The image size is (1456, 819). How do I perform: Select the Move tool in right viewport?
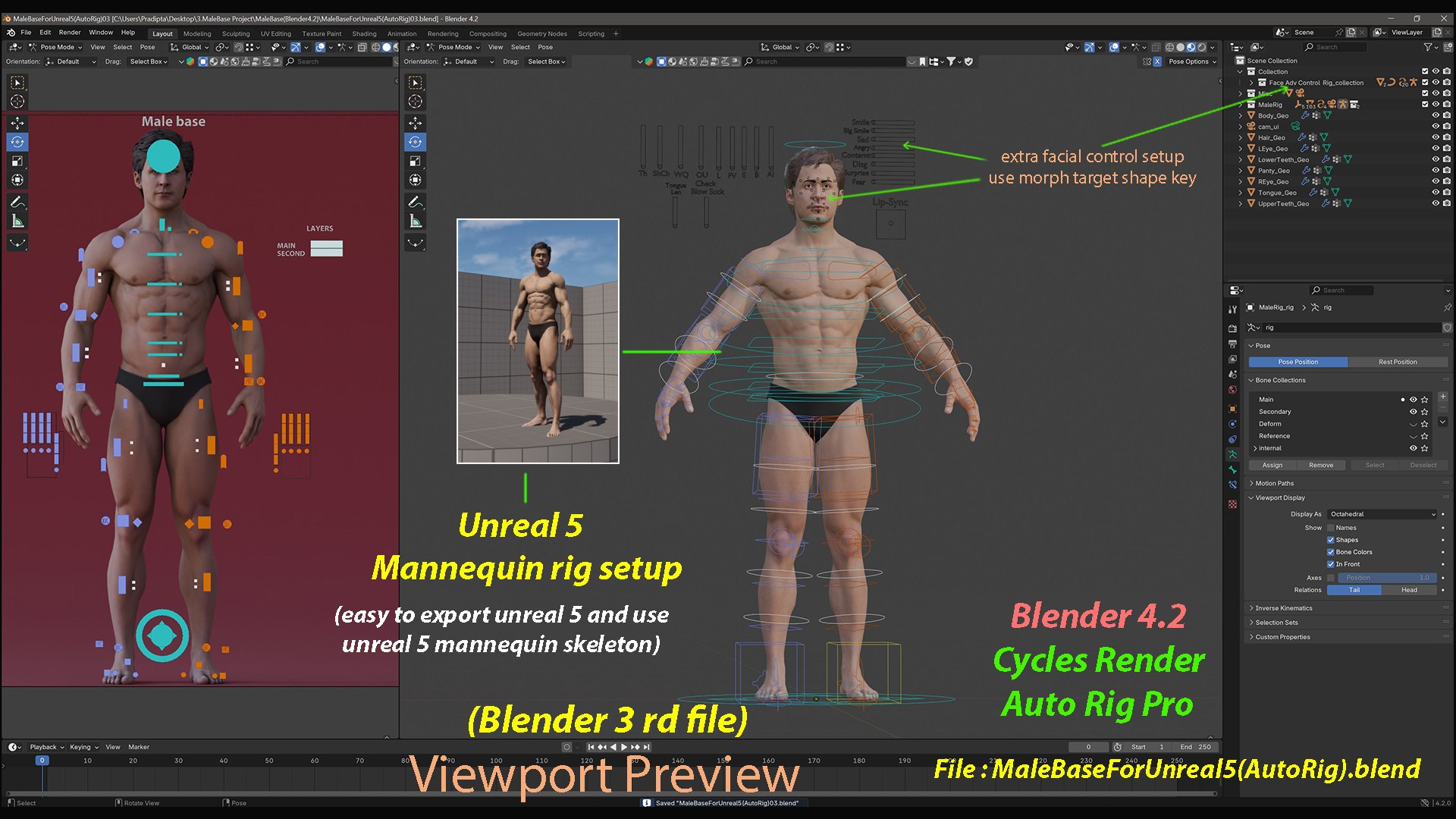415,123
